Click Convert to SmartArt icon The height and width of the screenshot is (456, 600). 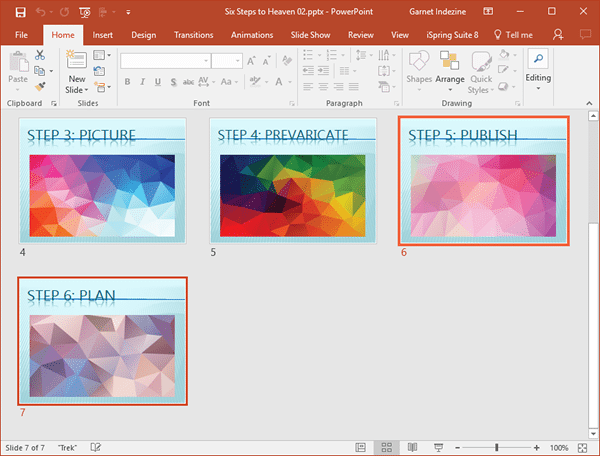tap(384, 87)
